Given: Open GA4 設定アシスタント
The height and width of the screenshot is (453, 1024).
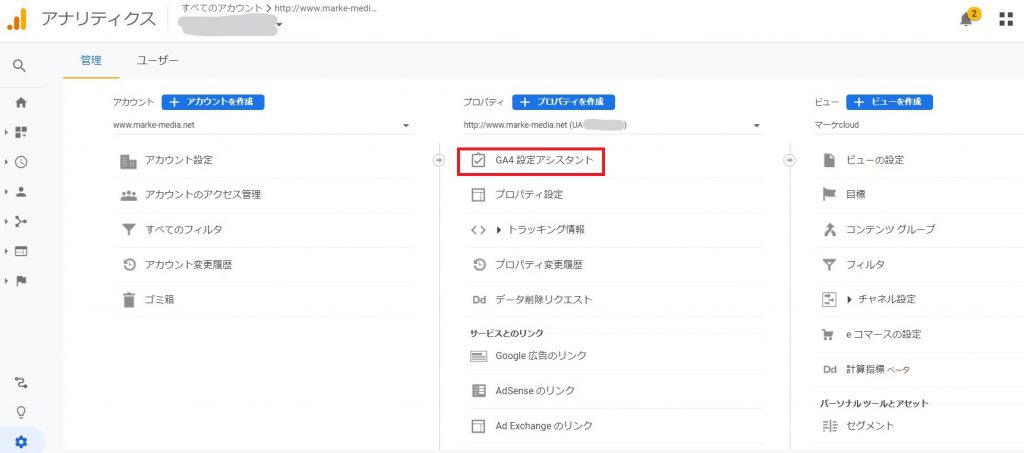Looking at the screenshot, I should pos(544,160).
